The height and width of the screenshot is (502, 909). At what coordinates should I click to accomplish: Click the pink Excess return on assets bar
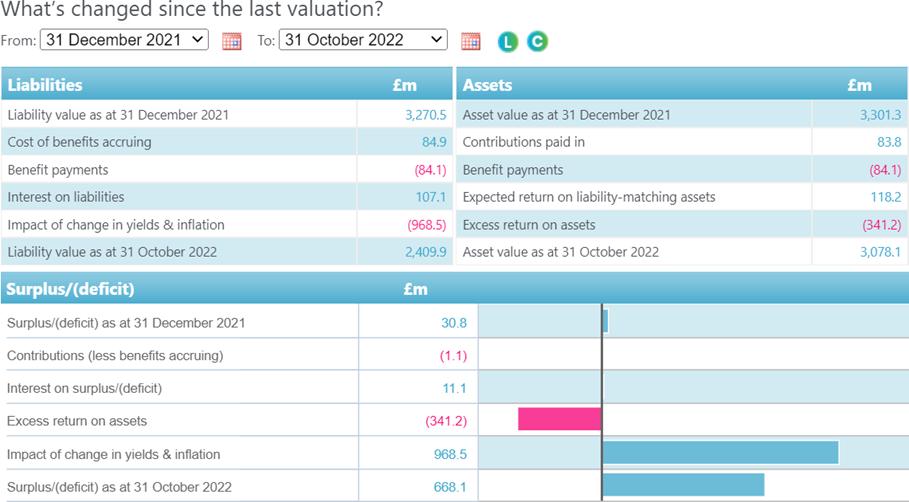[x=559, y=419]
